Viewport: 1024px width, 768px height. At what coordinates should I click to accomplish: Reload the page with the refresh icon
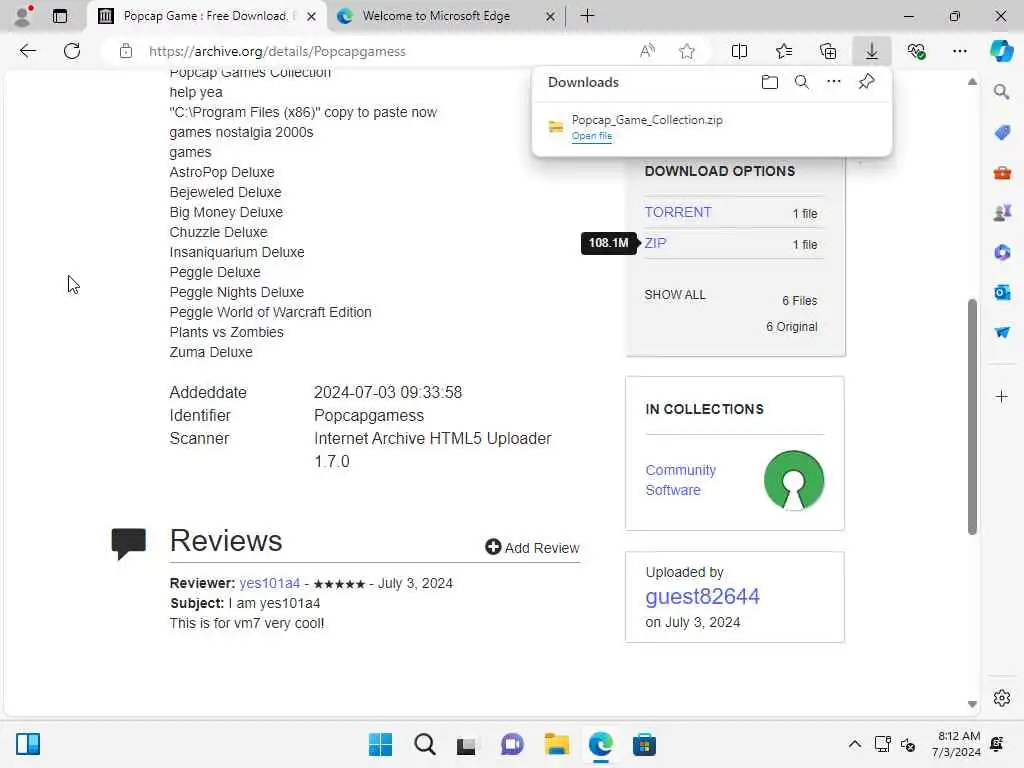72,51
